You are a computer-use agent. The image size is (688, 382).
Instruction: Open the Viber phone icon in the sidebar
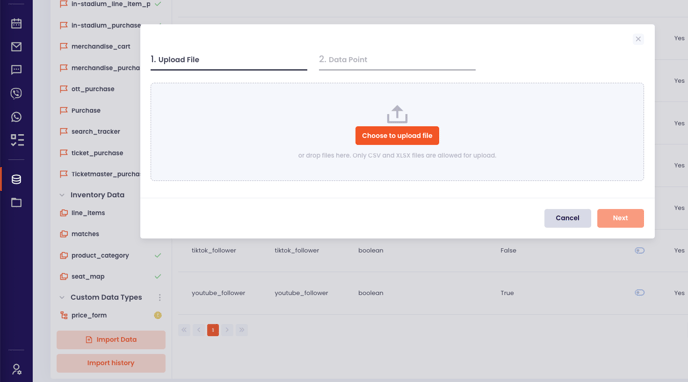pyautogui.click(x=16, y=93)
